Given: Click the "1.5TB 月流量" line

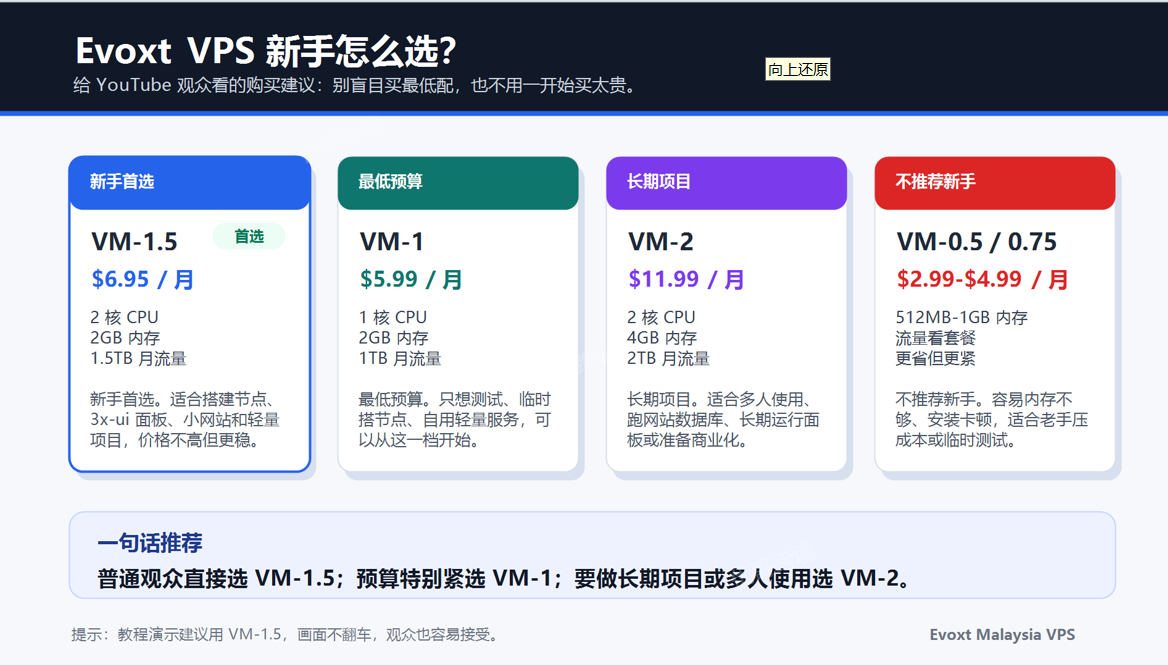Looking at the screenshot, I should click(x=139, y=358).
